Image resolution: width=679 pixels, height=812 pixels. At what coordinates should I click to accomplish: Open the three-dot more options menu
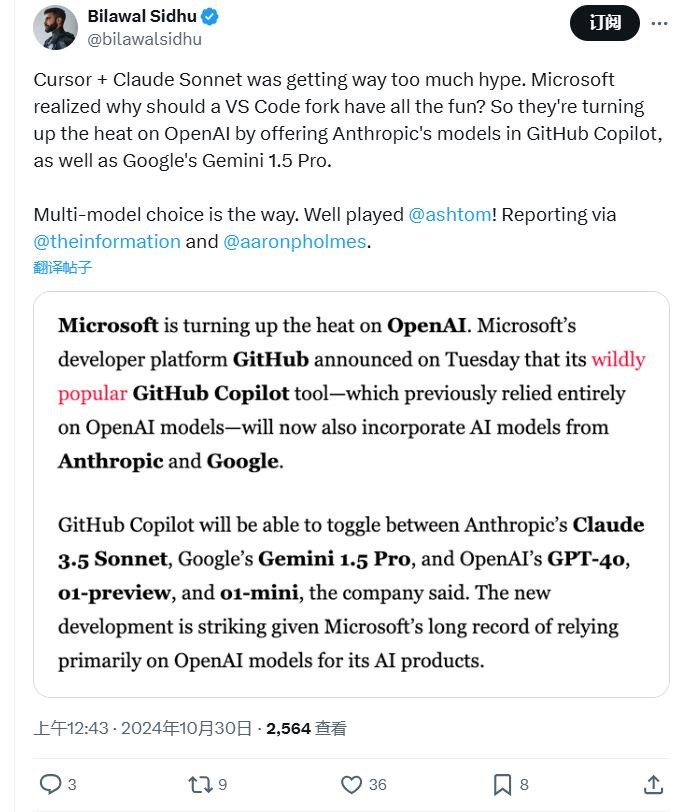(x=660, y=23)
